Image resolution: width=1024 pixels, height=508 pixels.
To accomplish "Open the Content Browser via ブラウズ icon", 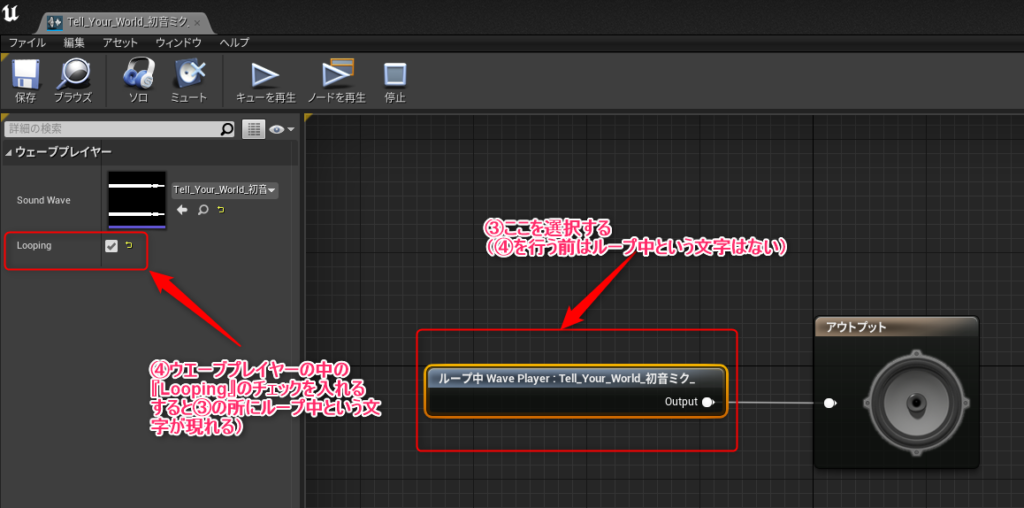I will 72,78.
